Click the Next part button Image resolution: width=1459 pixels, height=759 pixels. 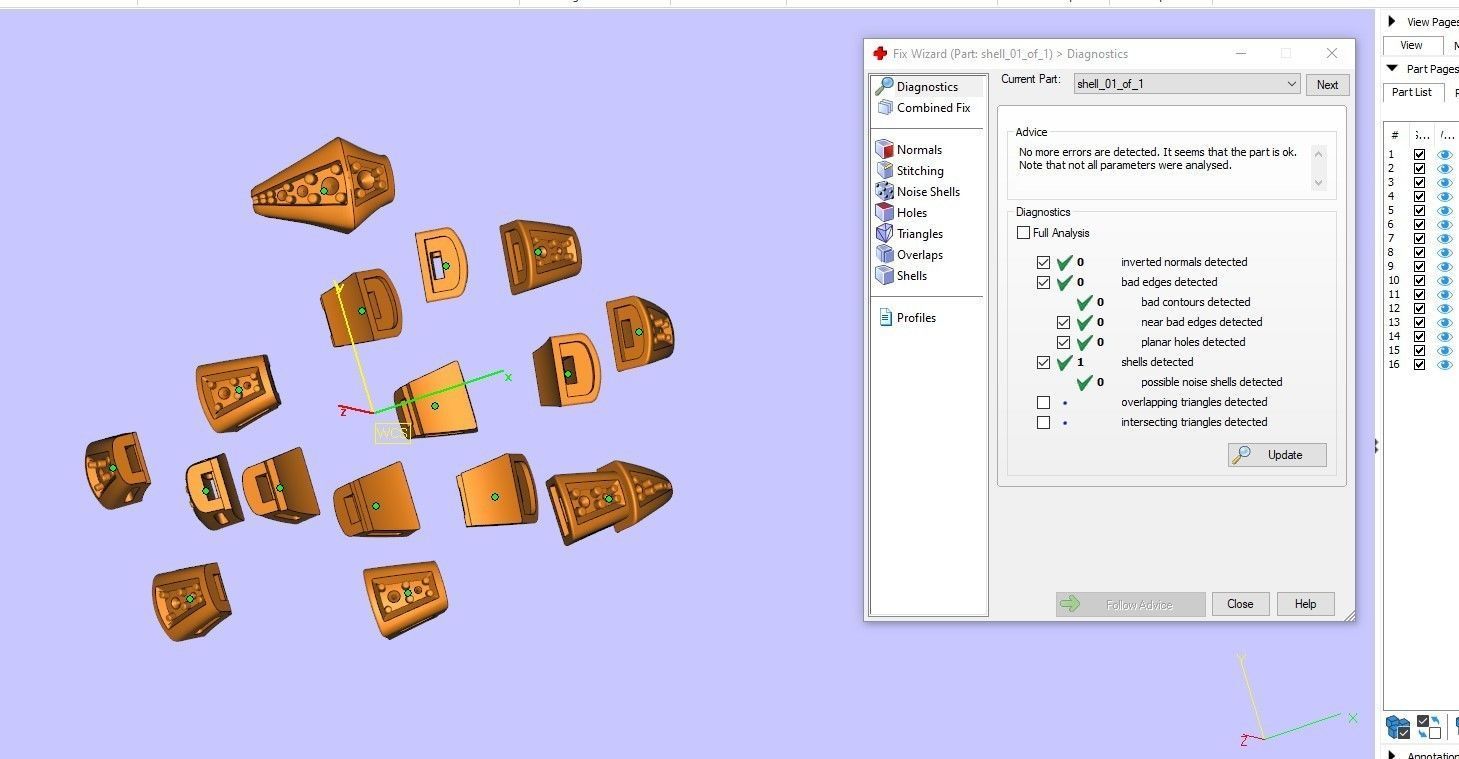point(1327,85)
